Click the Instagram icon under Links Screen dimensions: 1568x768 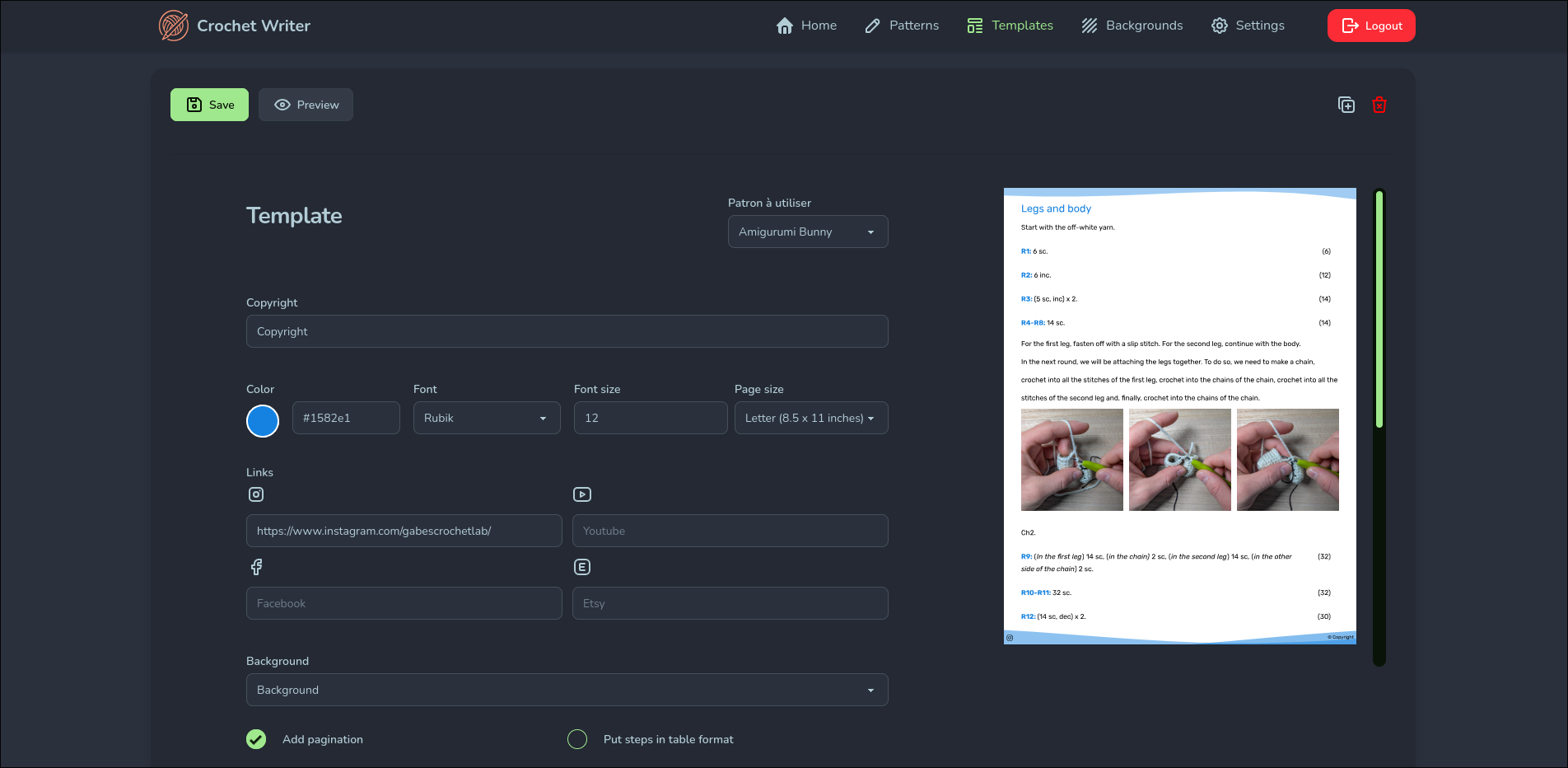tap(256, 494)
